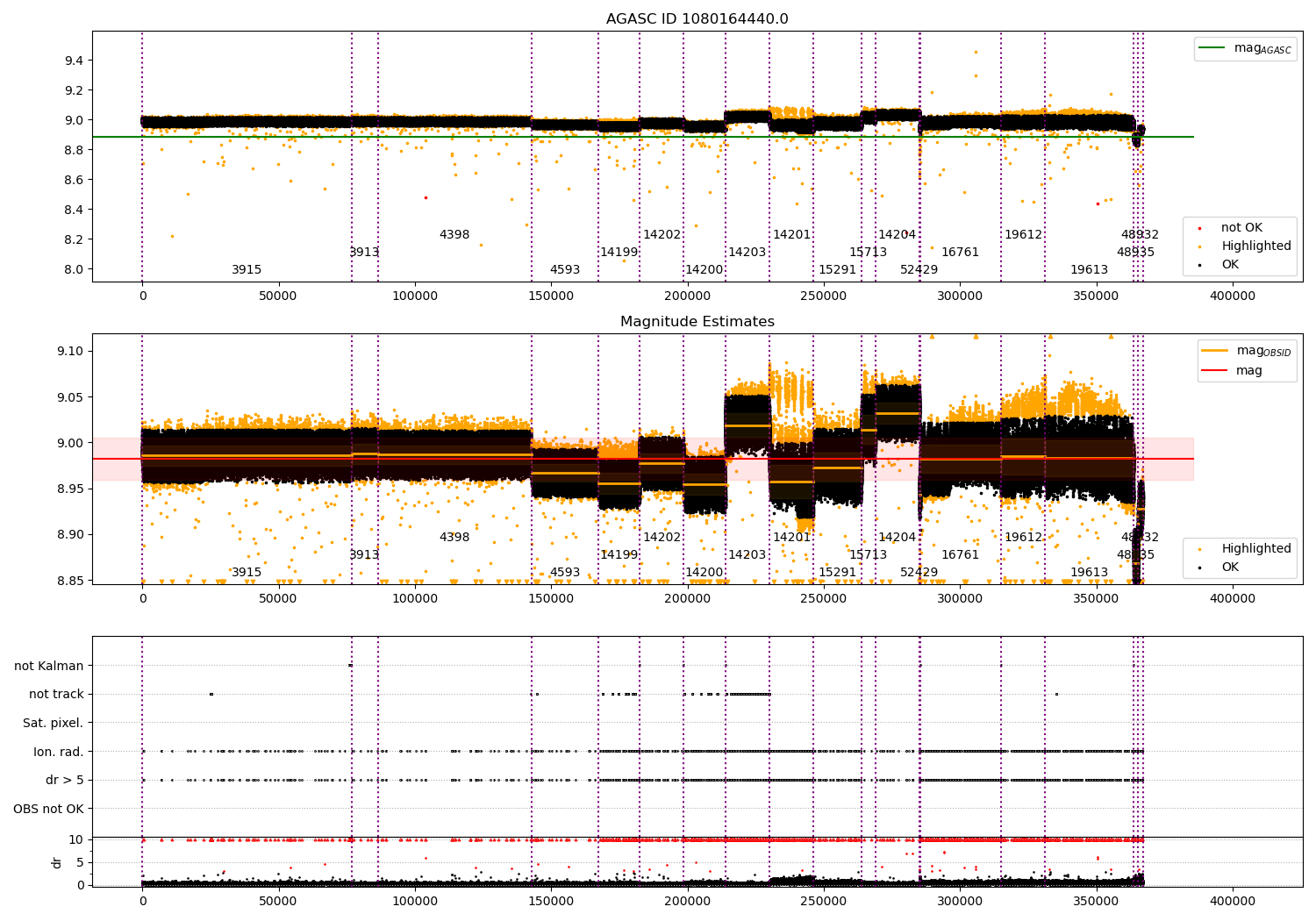This screenshot has height=921, width=1316.
Task: Click the 8.2 y-axis tick label
Action: (74, 239)
